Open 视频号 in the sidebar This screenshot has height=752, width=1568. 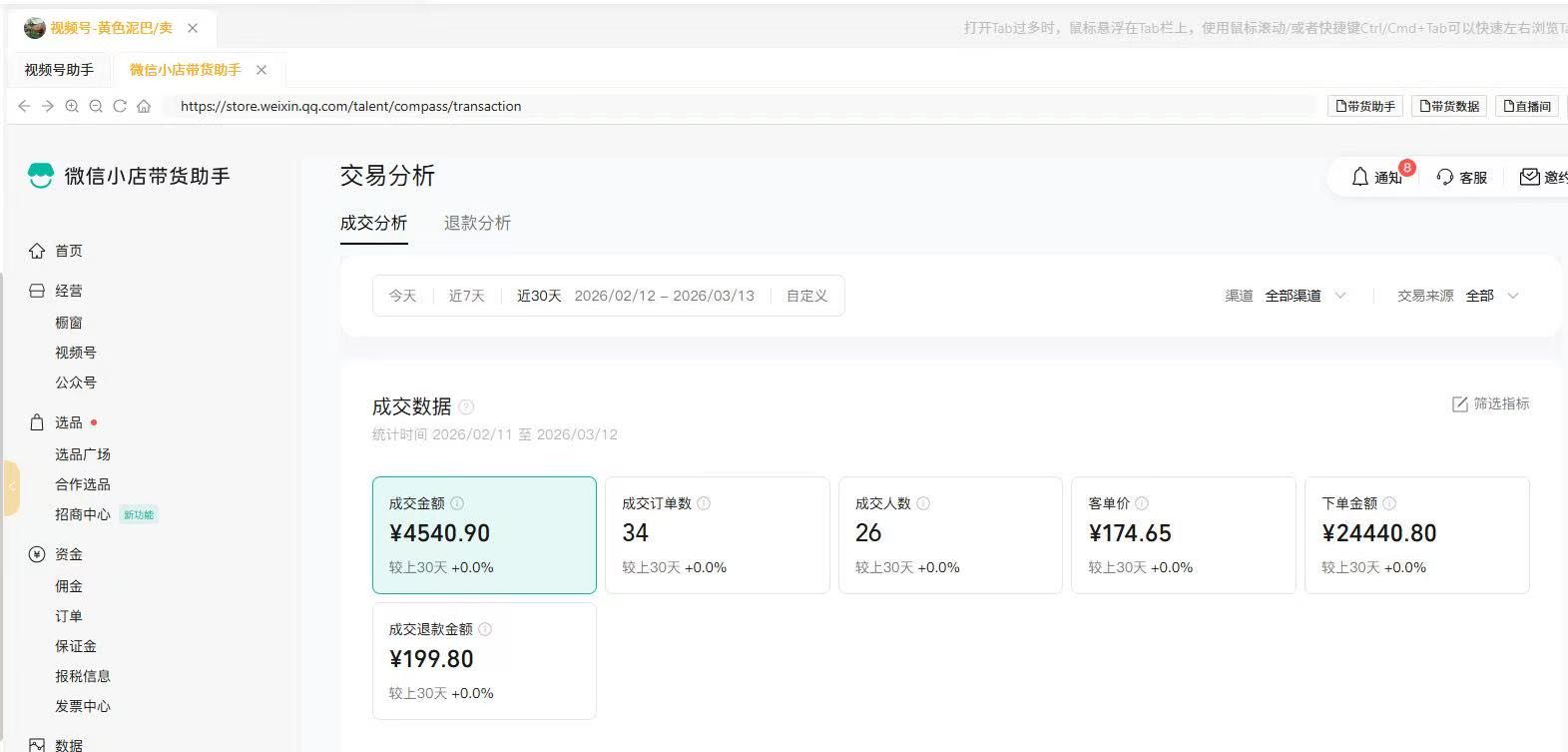pos(76,353)
